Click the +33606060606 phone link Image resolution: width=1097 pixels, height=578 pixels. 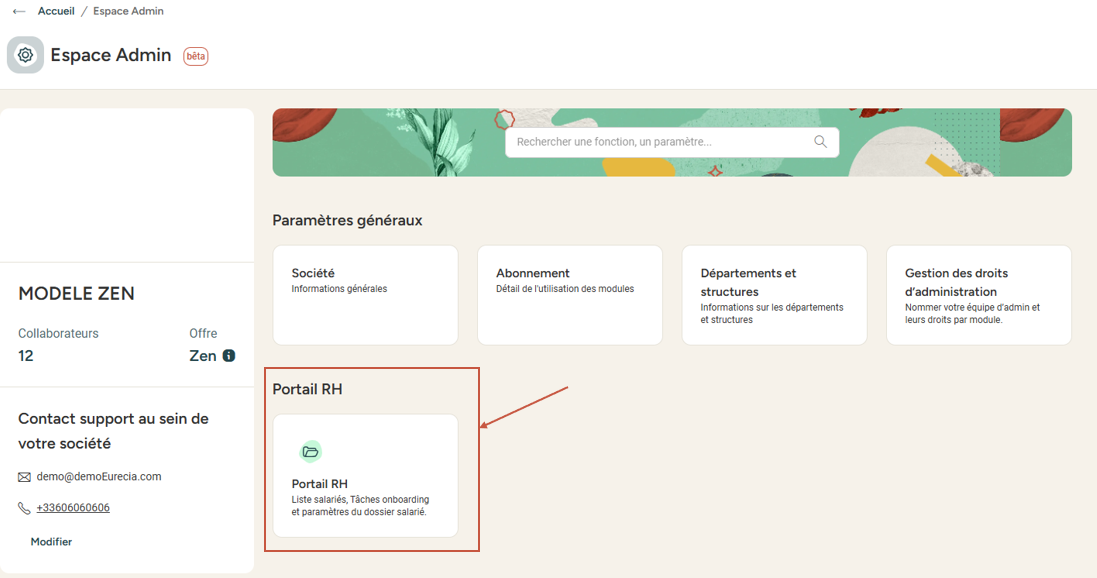point(73,508)
